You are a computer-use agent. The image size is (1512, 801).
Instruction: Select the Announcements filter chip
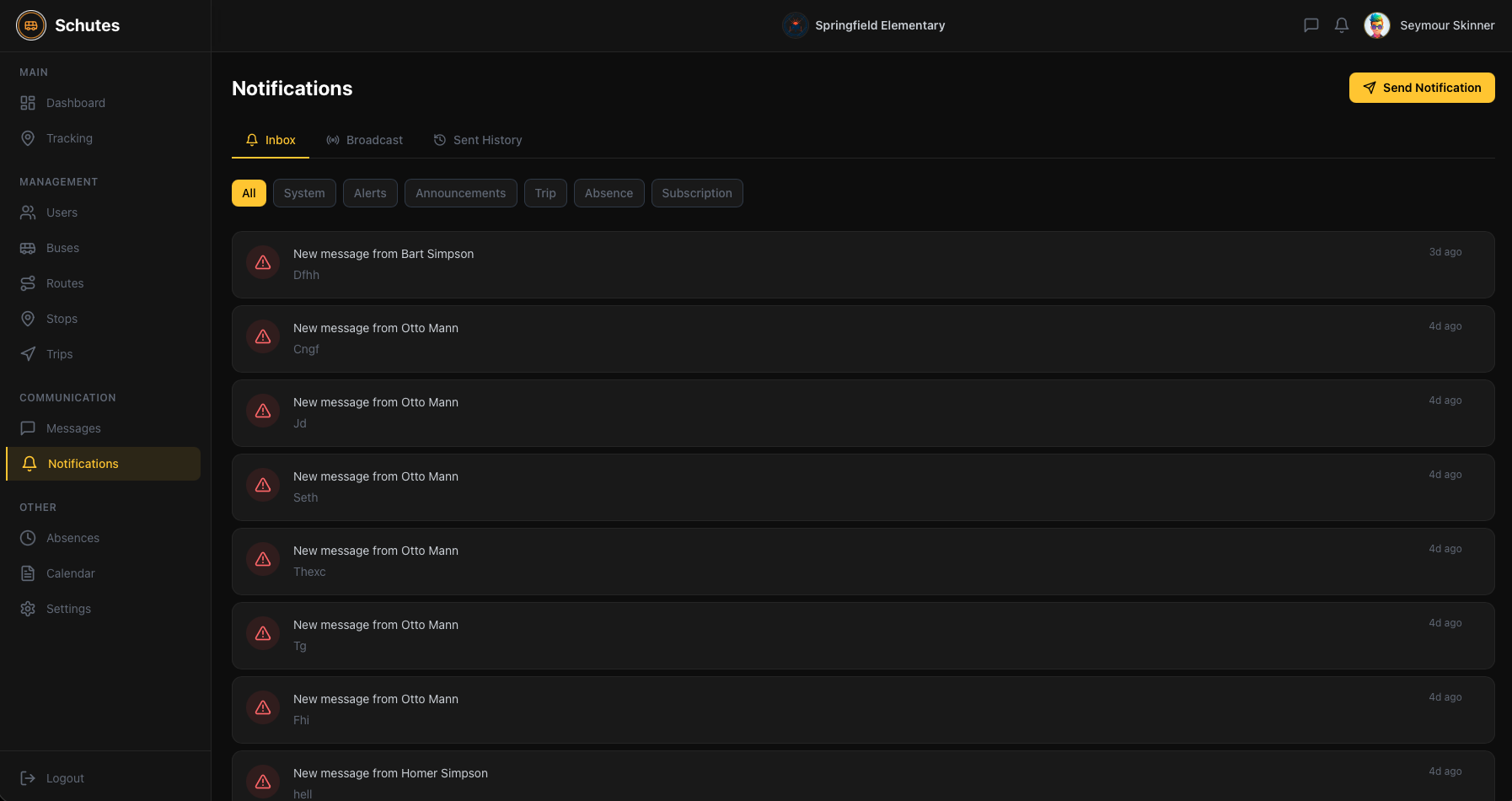[460, 193]
